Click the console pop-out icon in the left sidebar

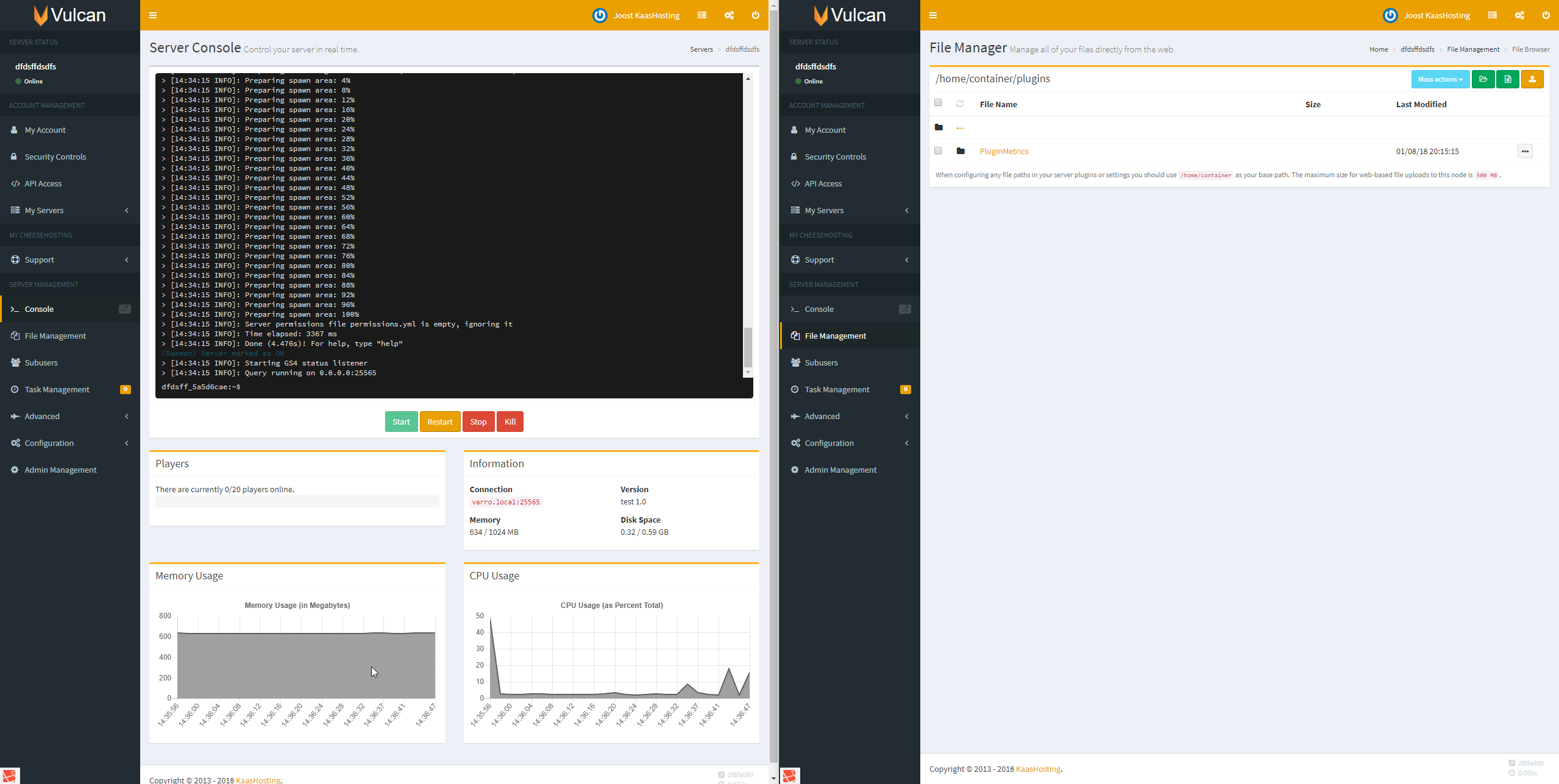124,309
